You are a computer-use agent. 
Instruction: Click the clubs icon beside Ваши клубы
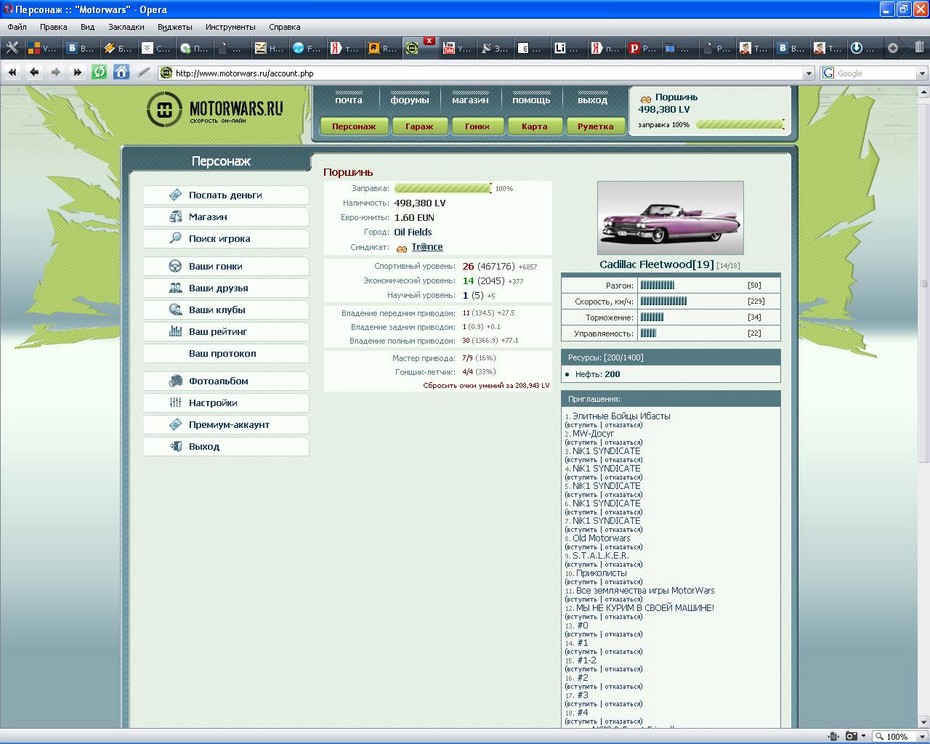[x=175, y=309]
